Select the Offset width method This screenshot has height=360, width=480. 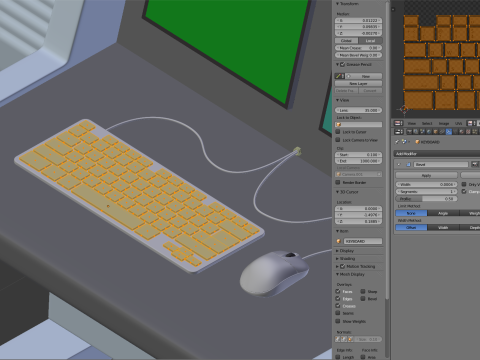coord(411,227)
